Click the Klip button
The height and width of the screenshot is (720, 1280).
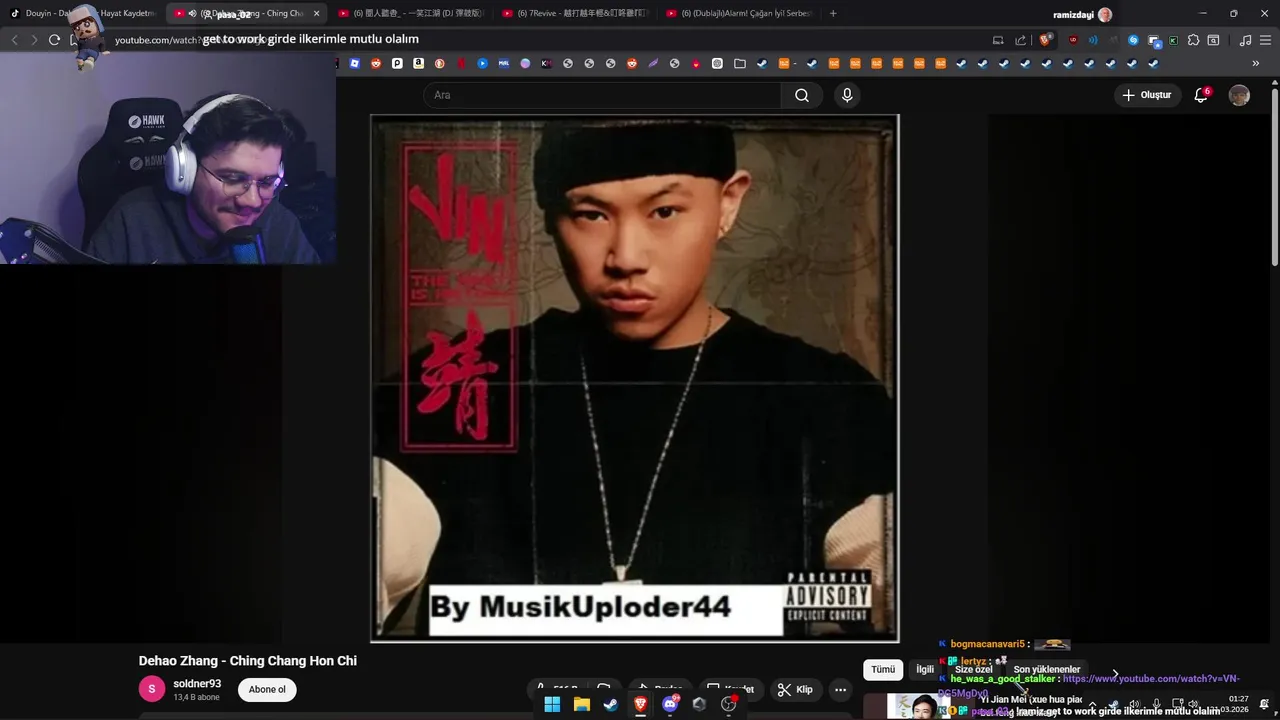[795, 689]
